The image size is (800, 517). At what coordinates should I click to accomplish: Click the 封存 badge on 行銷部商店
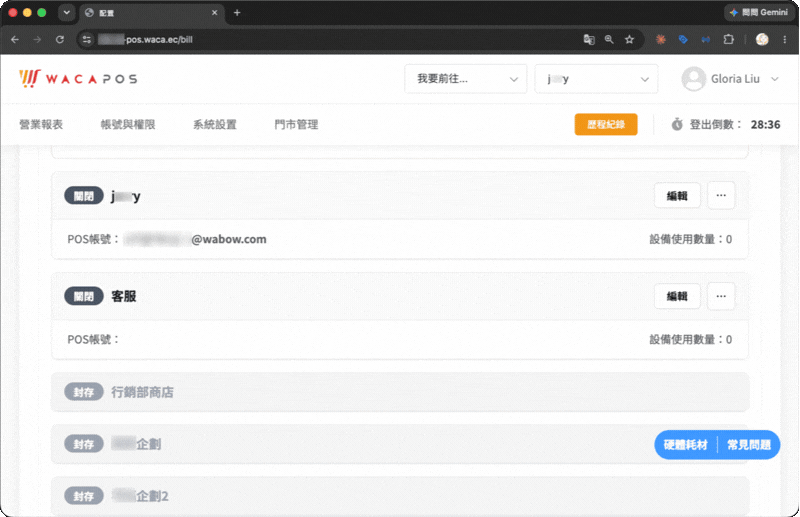(x=84, y=392)
